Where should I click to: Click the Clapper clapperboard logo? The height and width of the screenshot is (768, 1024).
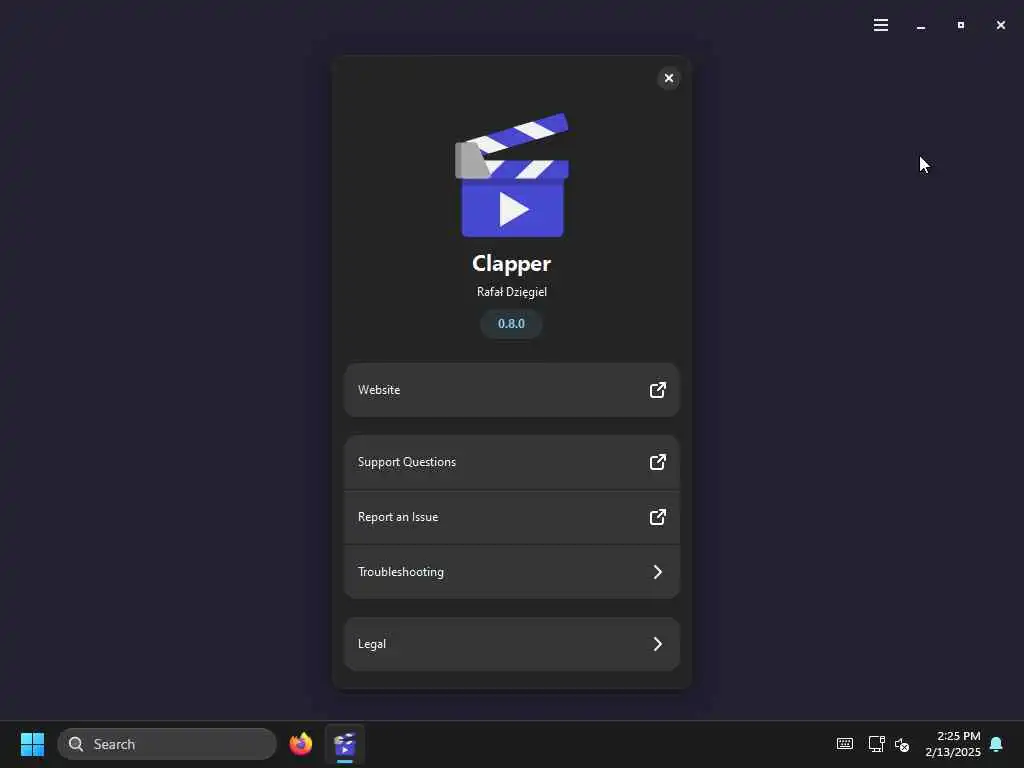[x=512, y=175]
